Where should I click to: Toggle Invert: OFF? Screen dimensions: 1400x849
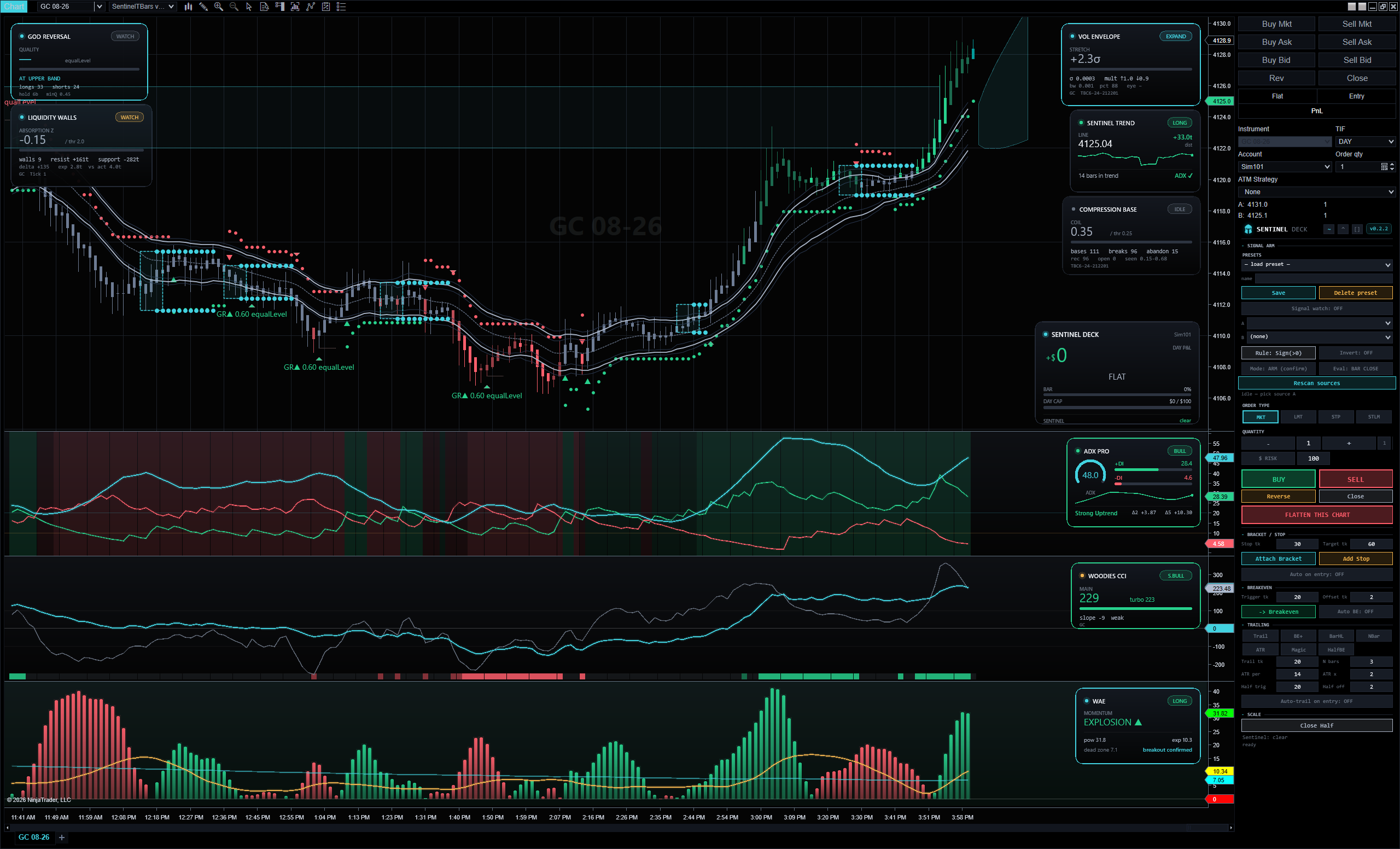tap(1355, 353)
